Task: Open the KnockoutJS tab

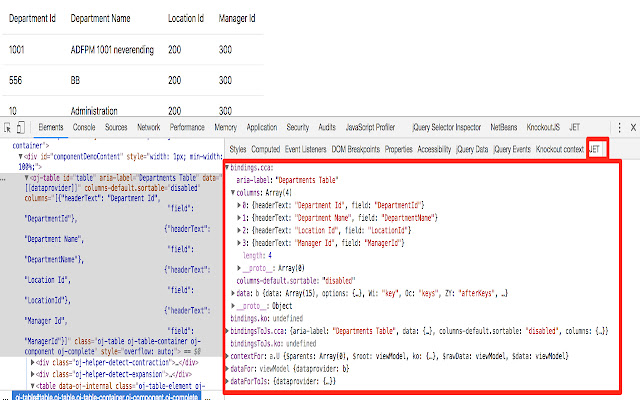Action: point(543,127)
